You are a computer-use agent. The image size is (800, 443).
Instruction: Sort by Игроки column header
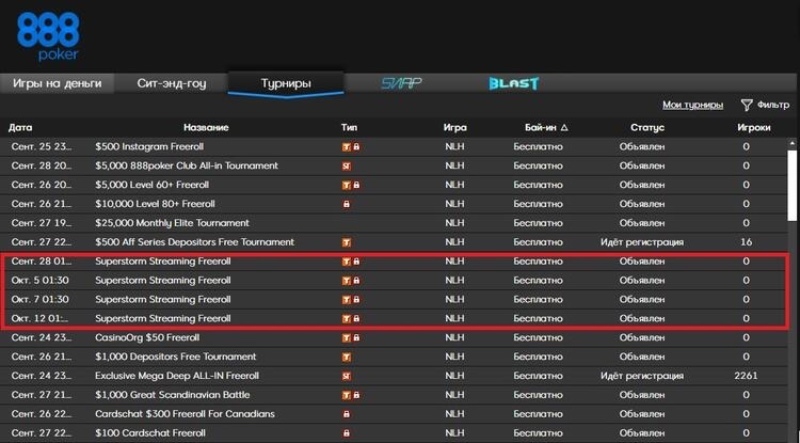(x=754, y=128)
